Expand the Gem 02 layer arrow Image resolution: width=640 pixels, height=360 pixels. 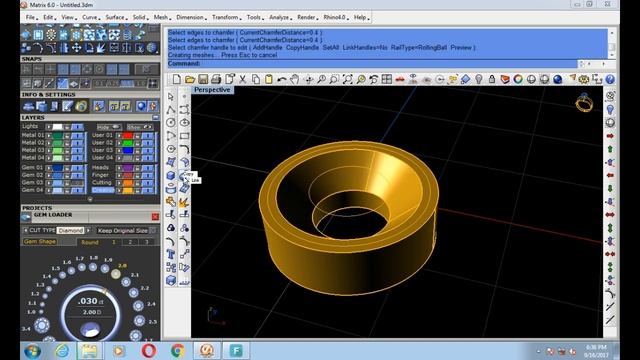tap(49, 175)
